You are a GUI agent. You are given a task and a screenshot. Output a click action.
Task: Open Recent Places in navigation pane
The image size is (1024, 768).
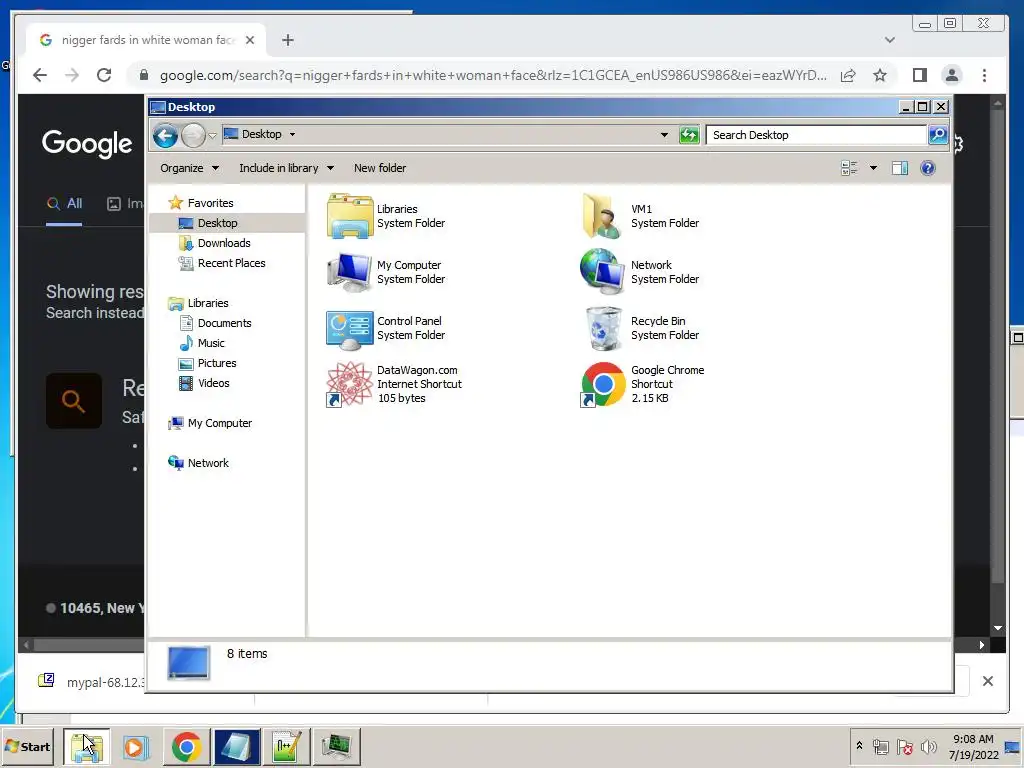pyautogui.click(x=231, y=263)
